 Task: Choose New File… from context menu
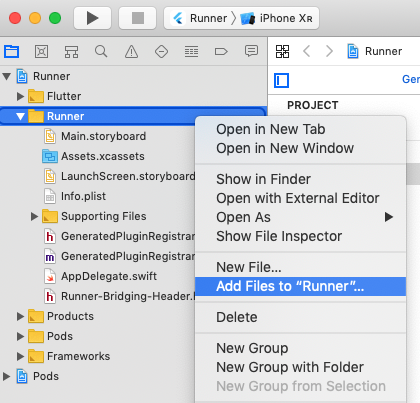[x=300, y=267]
